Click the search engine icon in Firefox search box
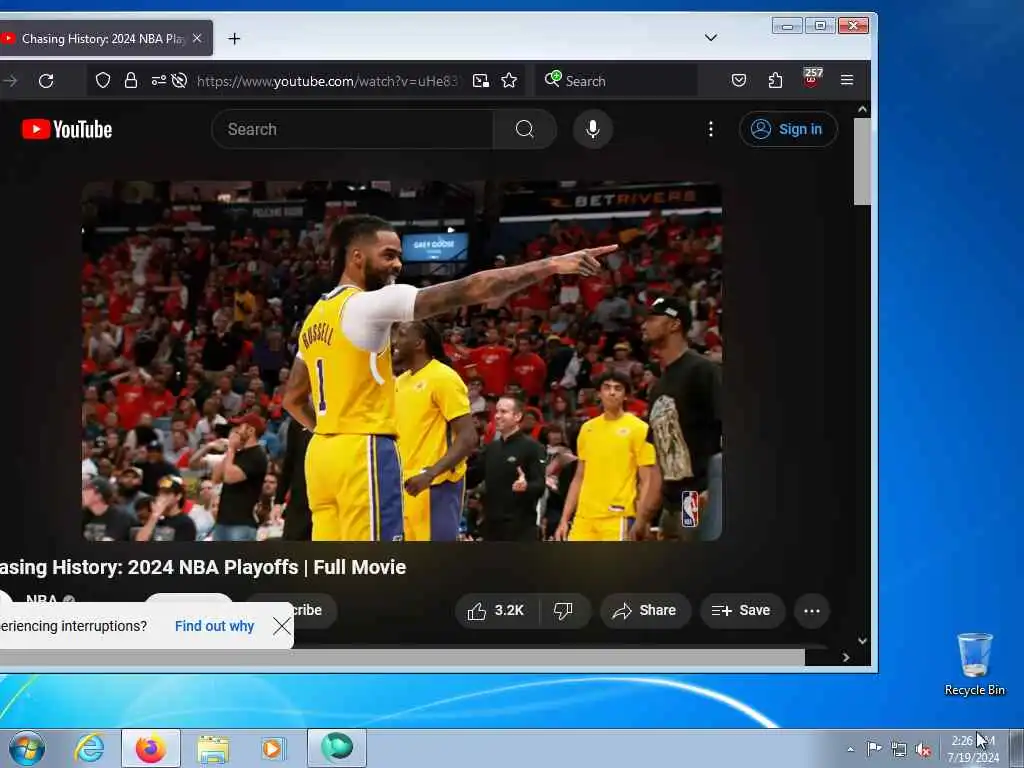Viewport: 1024px width, 768px height. point(552,79)
